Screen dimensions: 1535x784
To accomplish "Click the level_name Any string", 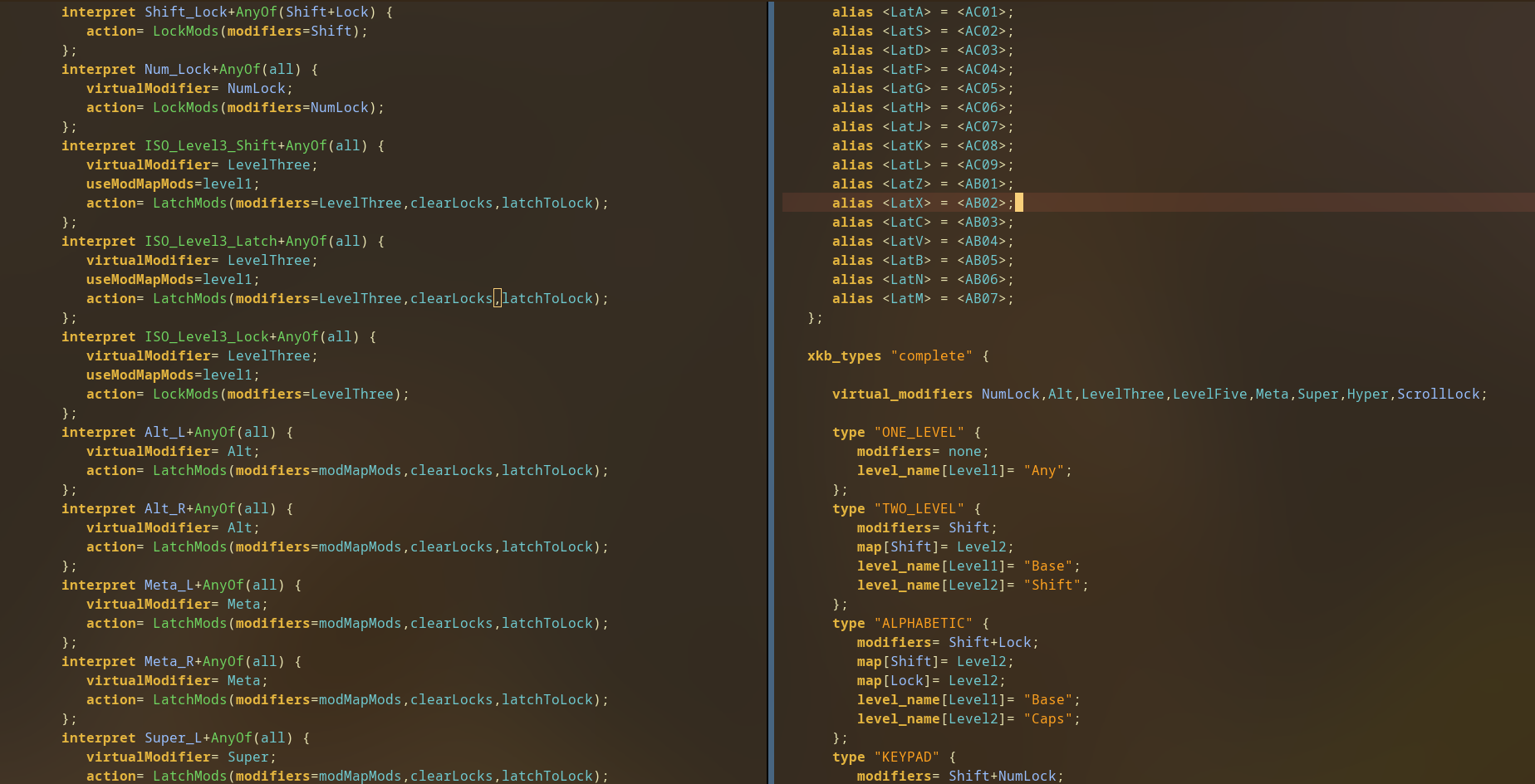I will pos(1045,470).
